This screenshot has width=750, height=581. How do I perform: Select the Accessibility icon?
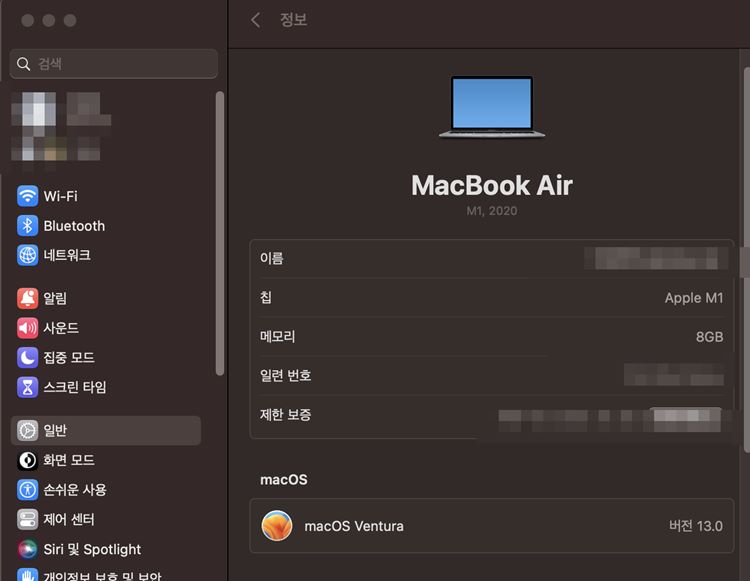27,490
